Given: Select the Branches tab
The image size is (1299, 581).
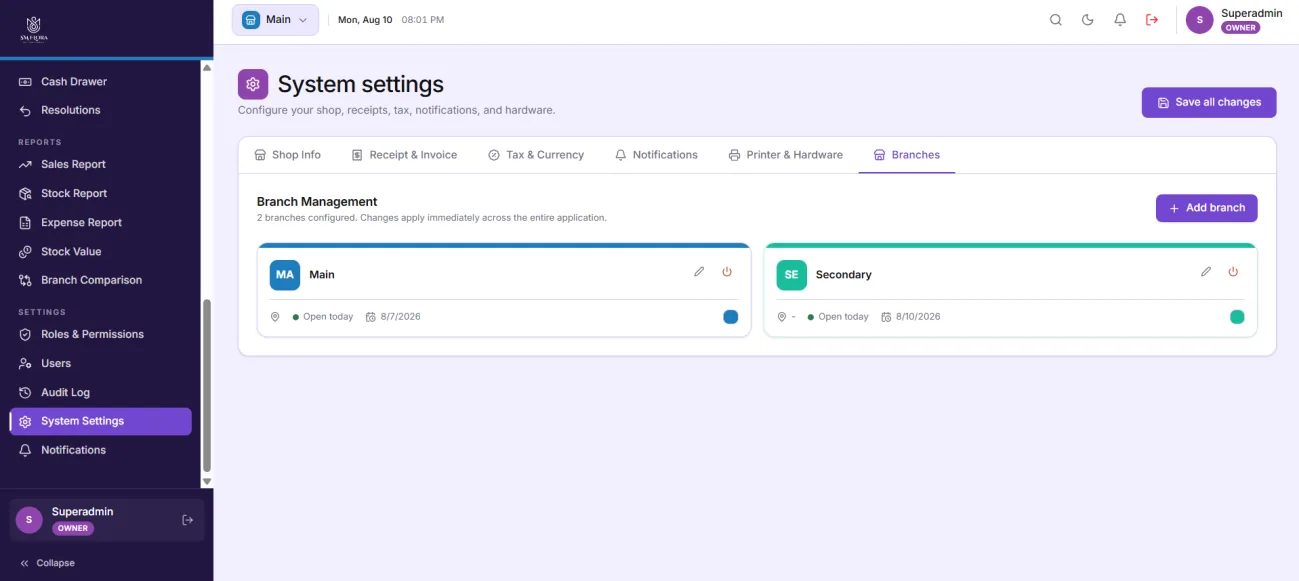Looking at the screenshot, I should coord(907,155).
